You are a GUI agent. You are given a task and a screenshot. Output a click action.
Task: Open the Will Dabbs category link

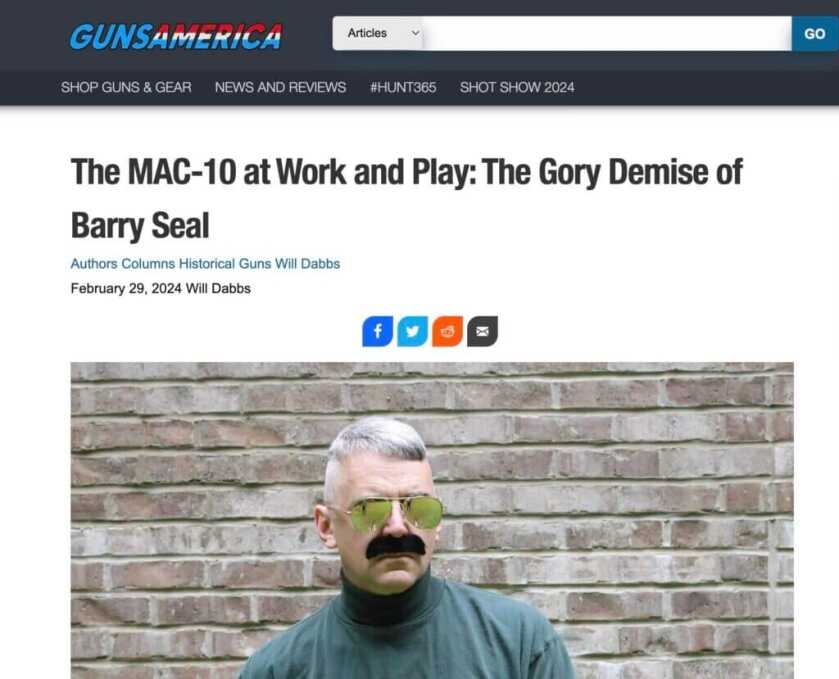[x=308, y=264]
